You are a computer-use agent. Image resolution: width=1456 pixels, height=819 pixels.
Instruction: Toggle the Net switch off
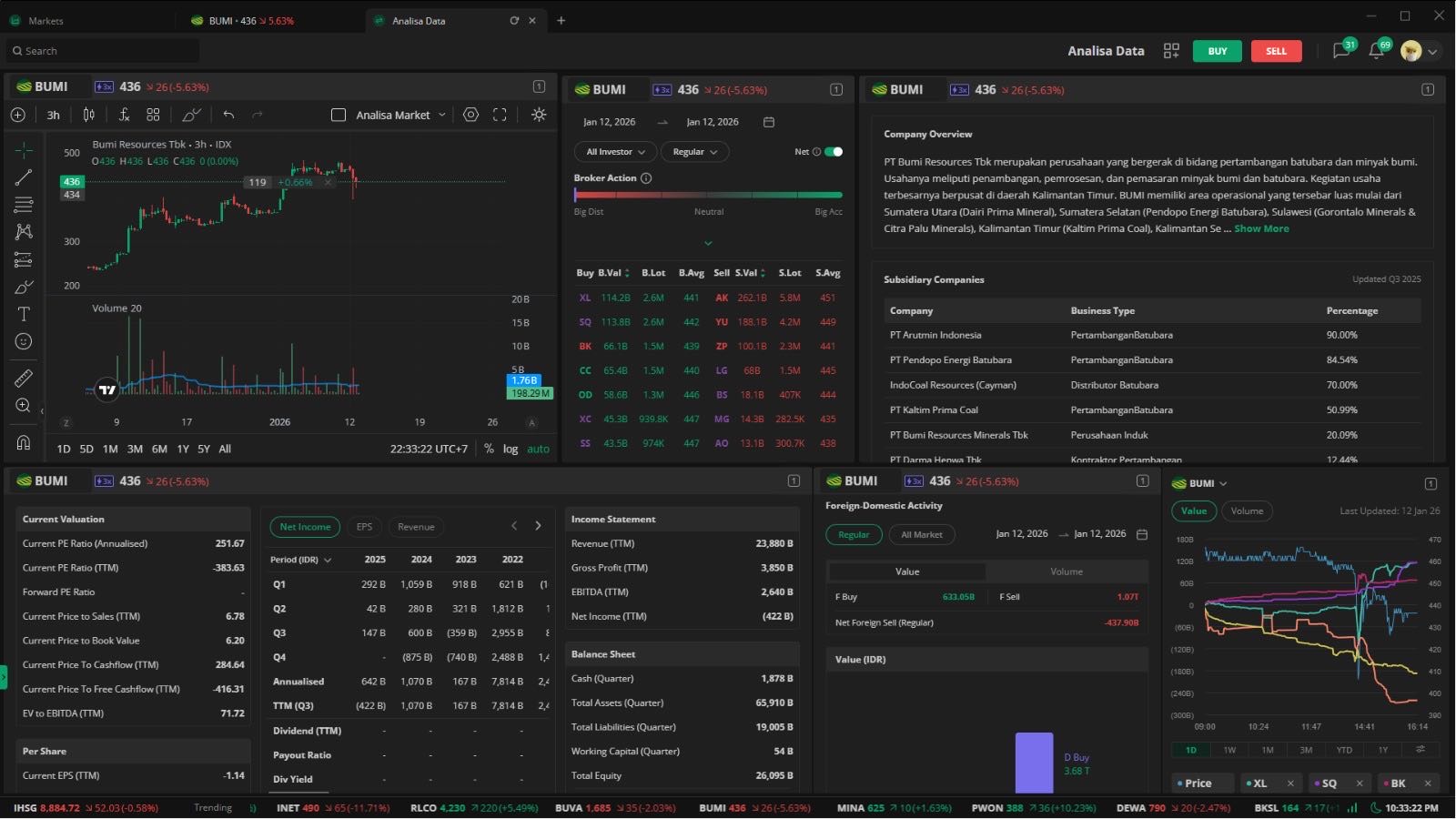click(834, 152)
